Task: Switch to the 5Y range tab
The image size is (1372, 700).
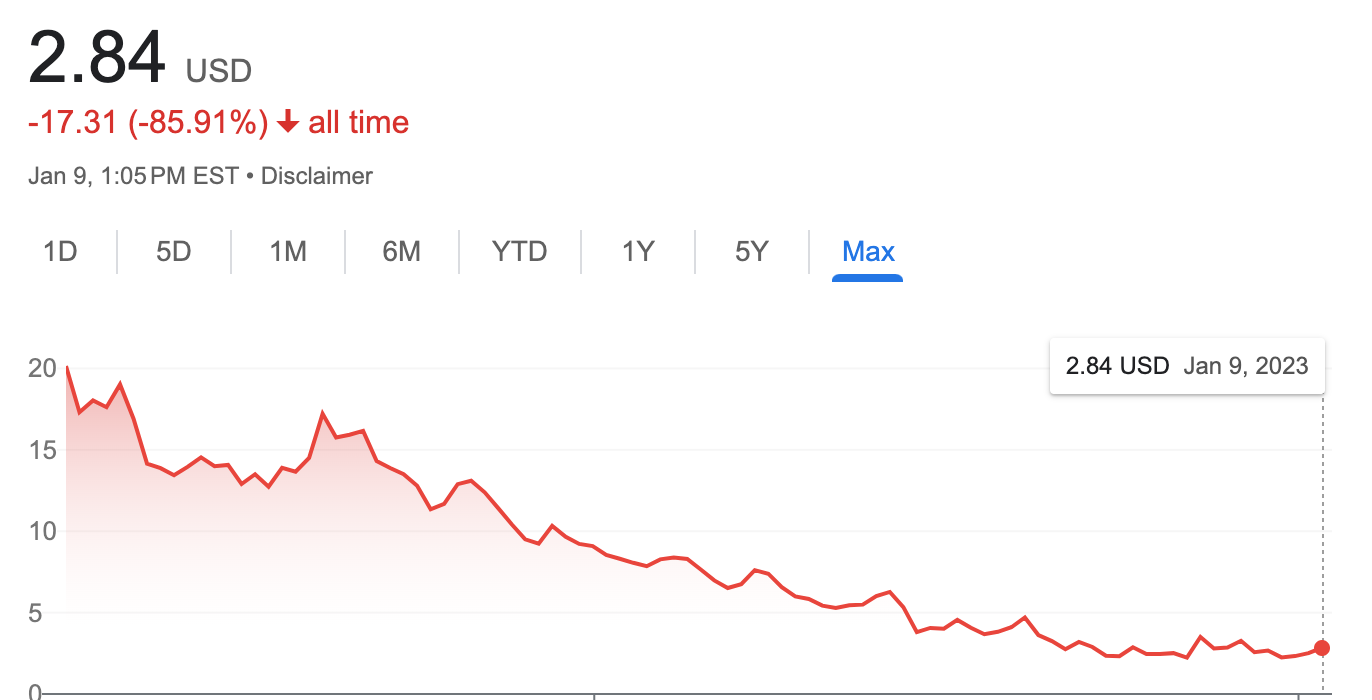Action: [751, 251]
